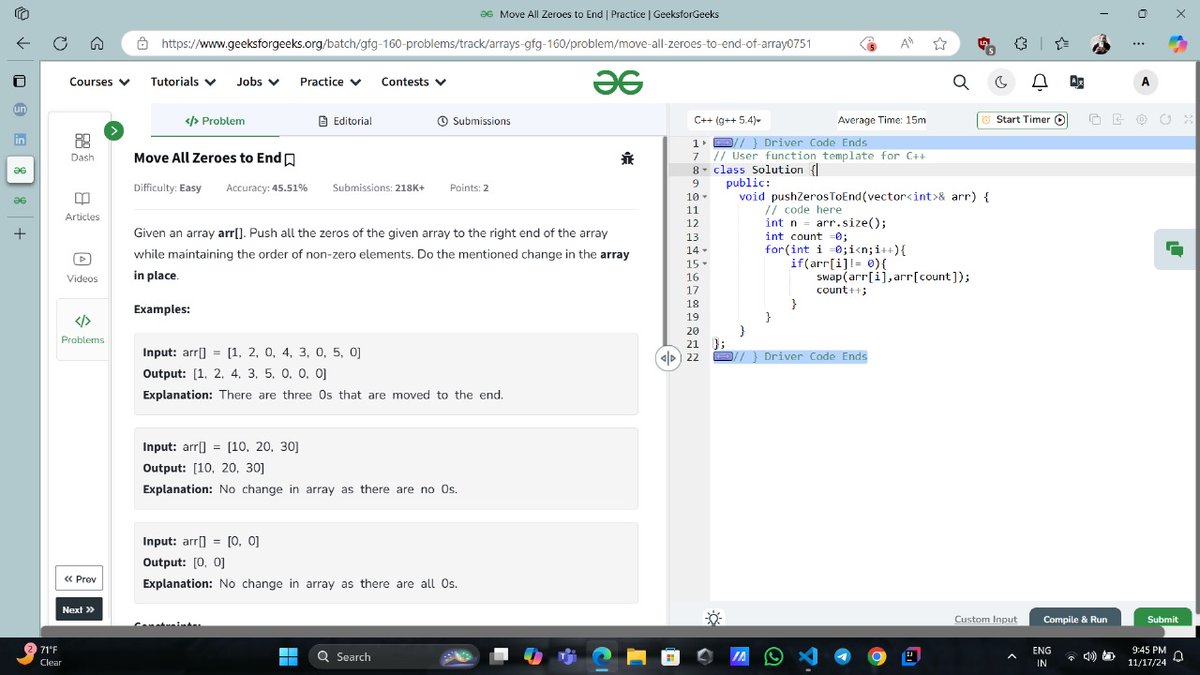This screenshot has width=1200, height=675.
Task: Click the report bug icon next to the title
Action: [x=627, y=158]
